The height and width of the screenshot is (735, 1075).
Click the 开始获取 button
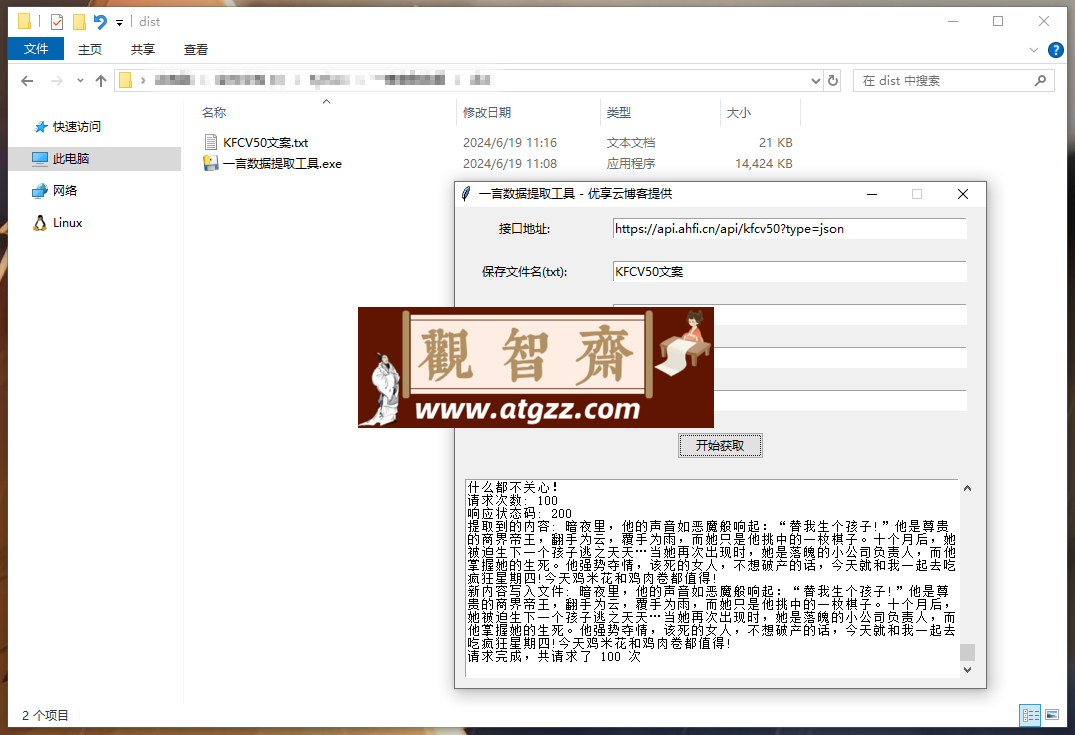tap(720, 446)
